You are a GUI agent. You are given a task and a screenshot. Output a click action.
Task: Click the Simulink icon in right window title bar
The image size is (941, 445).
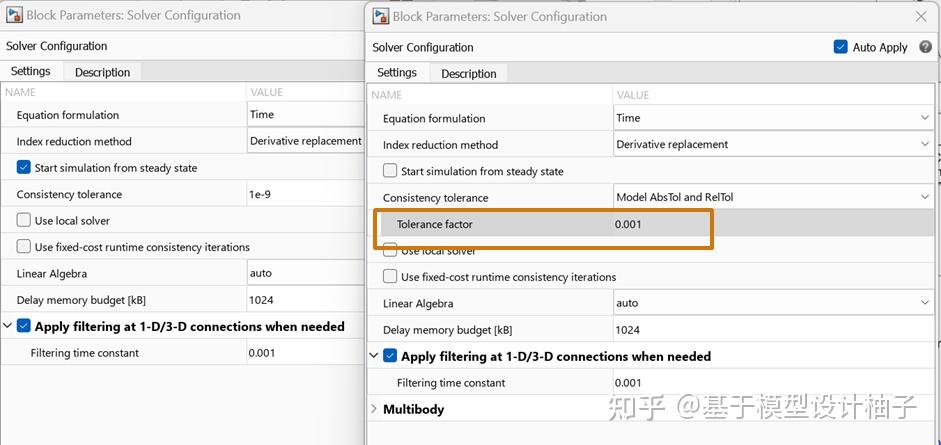(x=380, y=16)
